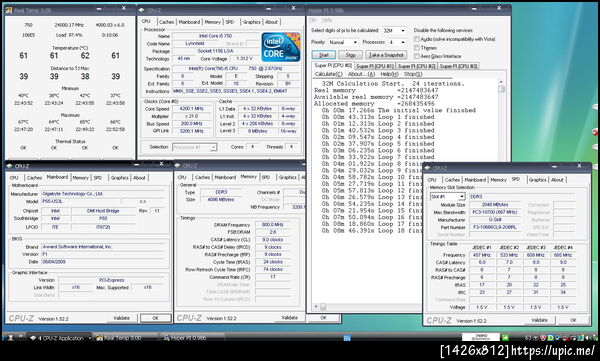Click Validate in the CPU-Z Memory window
Image resolution: width=600 pixels, height=361 pixels.
(289, 318)
